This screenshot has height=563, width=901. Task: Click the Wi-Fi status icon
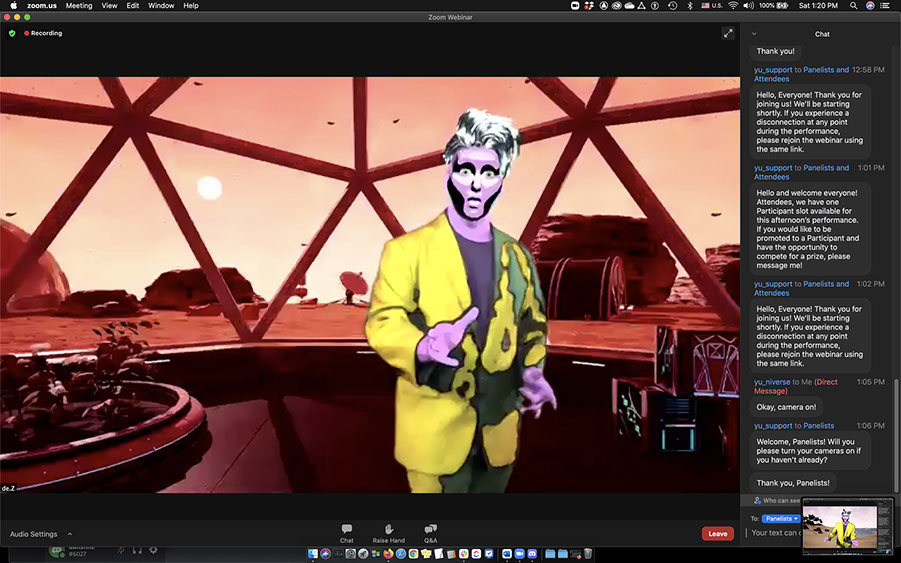[x=733, y=6]
